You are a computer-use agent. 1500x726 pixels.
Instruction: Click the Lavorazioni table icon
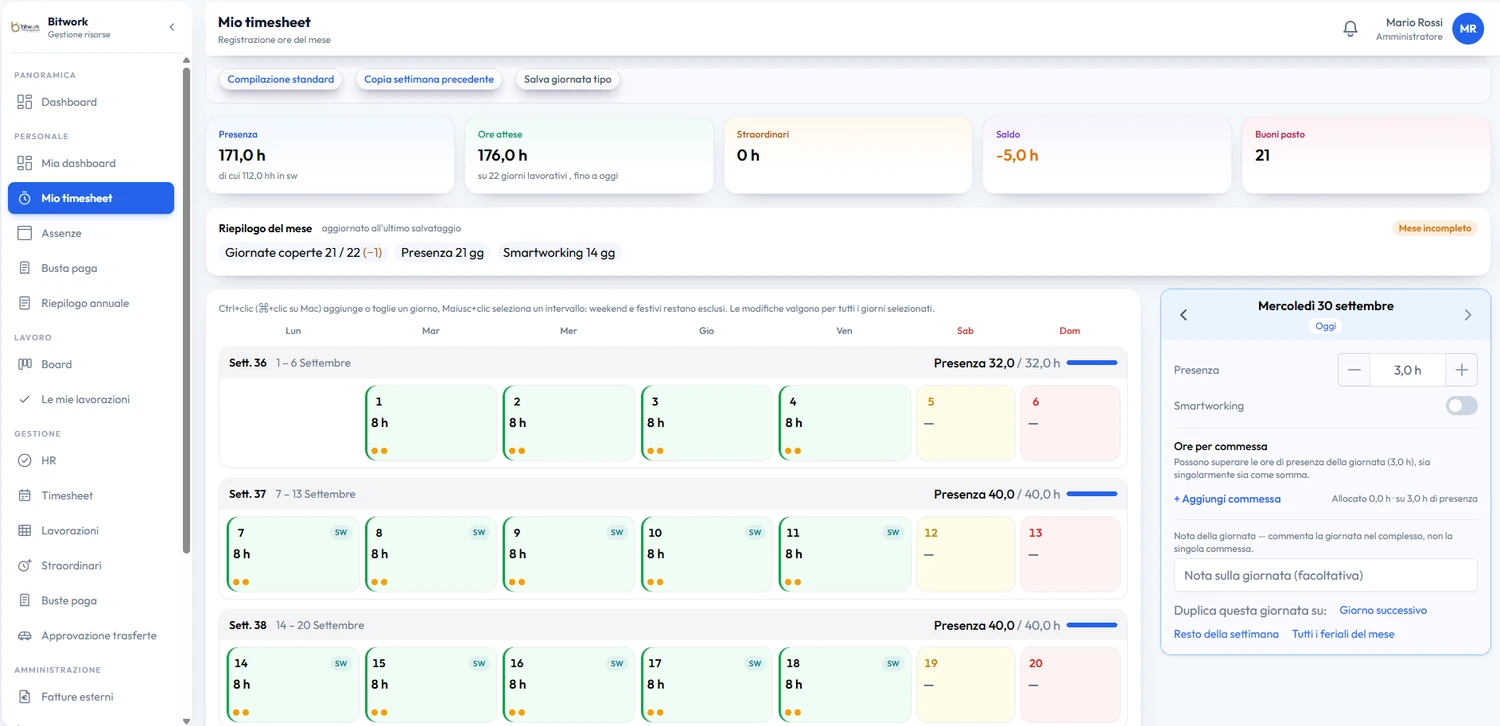tap(25, 531)
